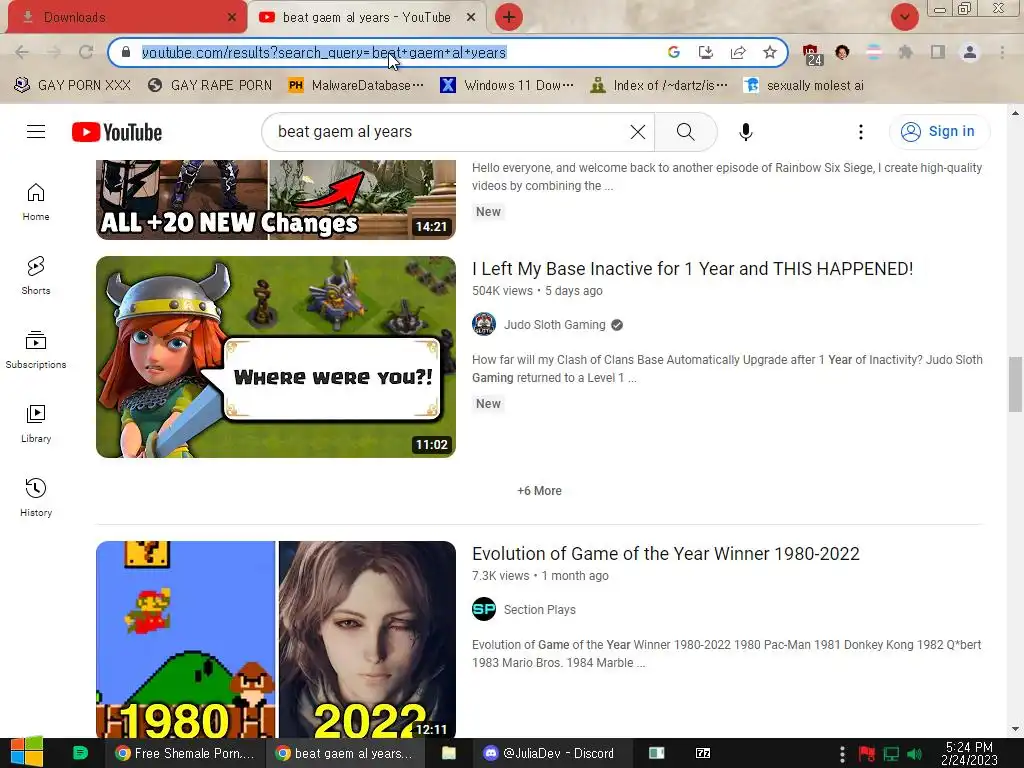Open the 7z taskbar icon
This screenshot has height=768, width=1024.
point(703,753)
